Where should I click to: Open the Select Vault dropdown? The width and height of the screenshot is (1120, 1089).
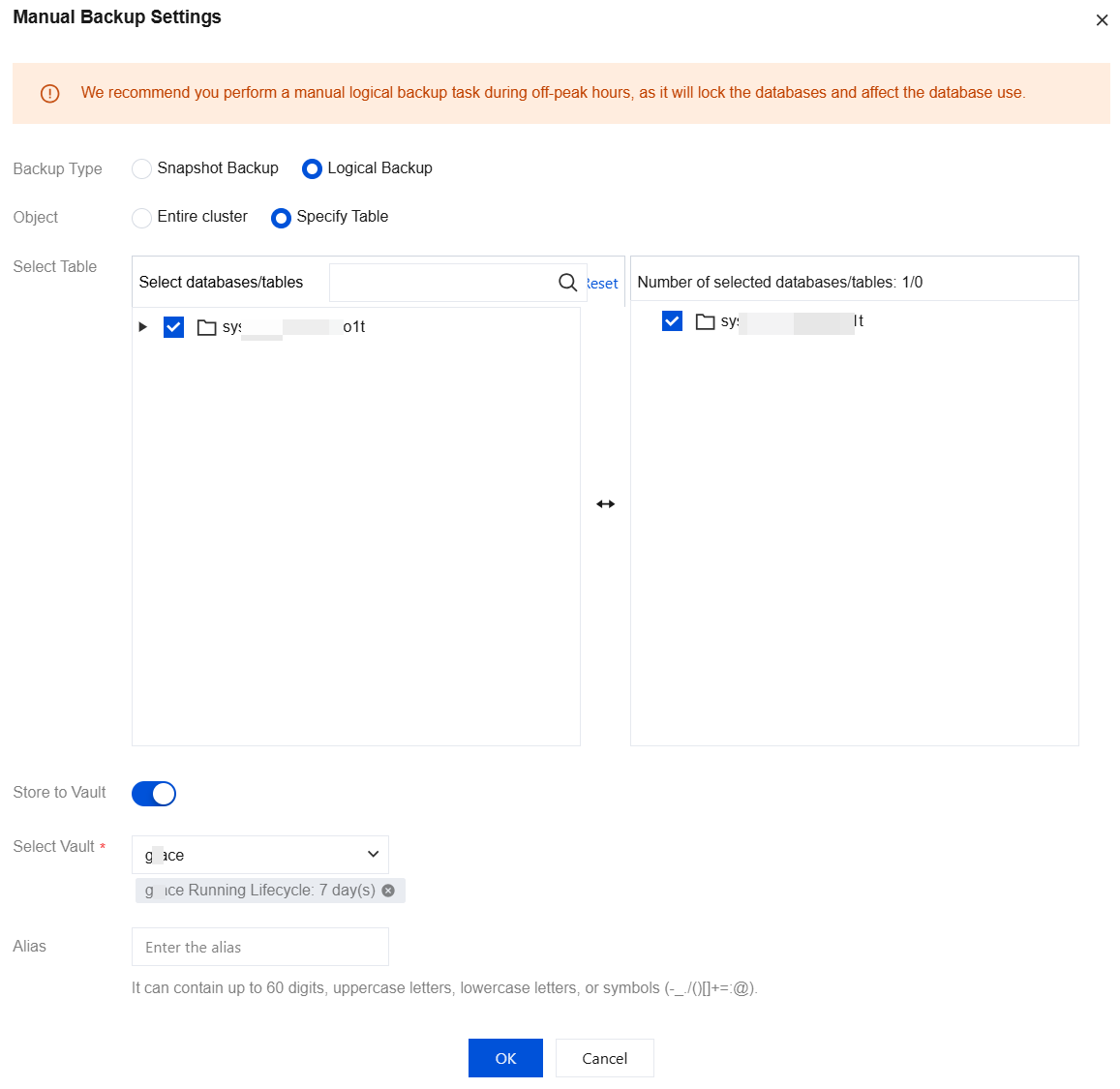pyautogui.click(x=260, y=855)
